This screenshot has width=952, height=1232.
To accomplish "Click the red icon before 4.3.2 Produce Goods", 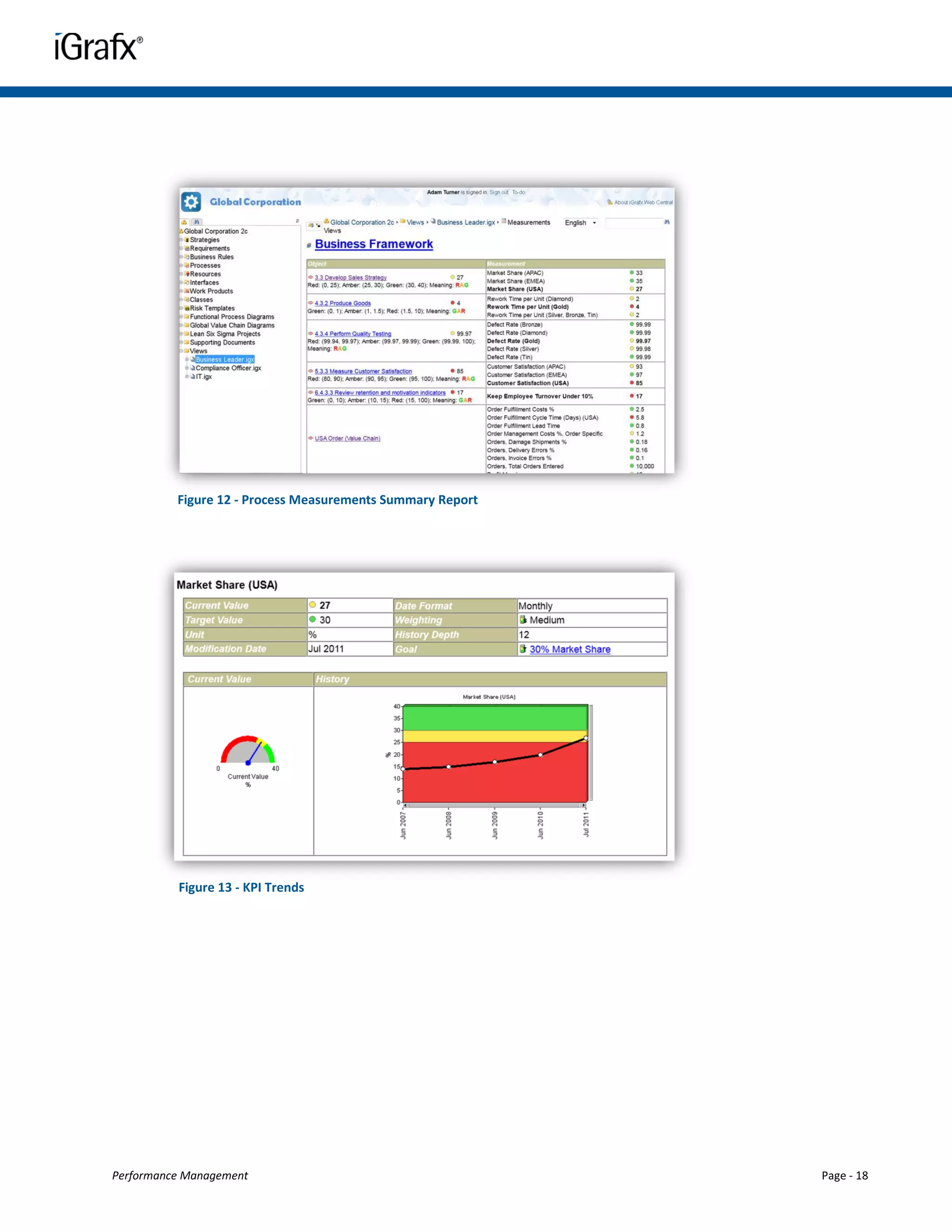I will pyautogui.click(x=310, y=303).
